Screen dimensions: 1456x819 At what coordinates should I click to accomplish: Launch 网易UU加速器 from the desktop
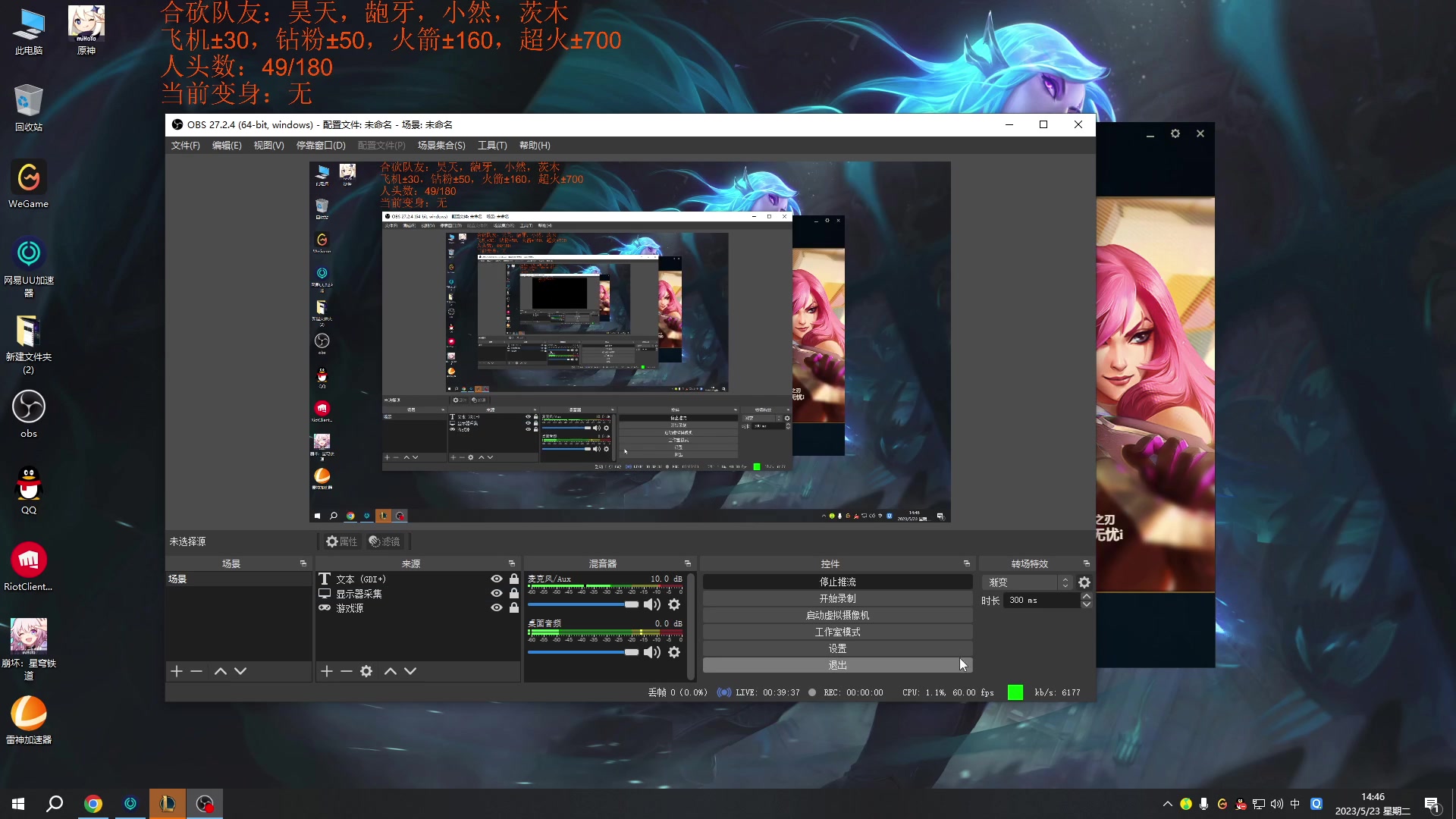coord(29,267)
